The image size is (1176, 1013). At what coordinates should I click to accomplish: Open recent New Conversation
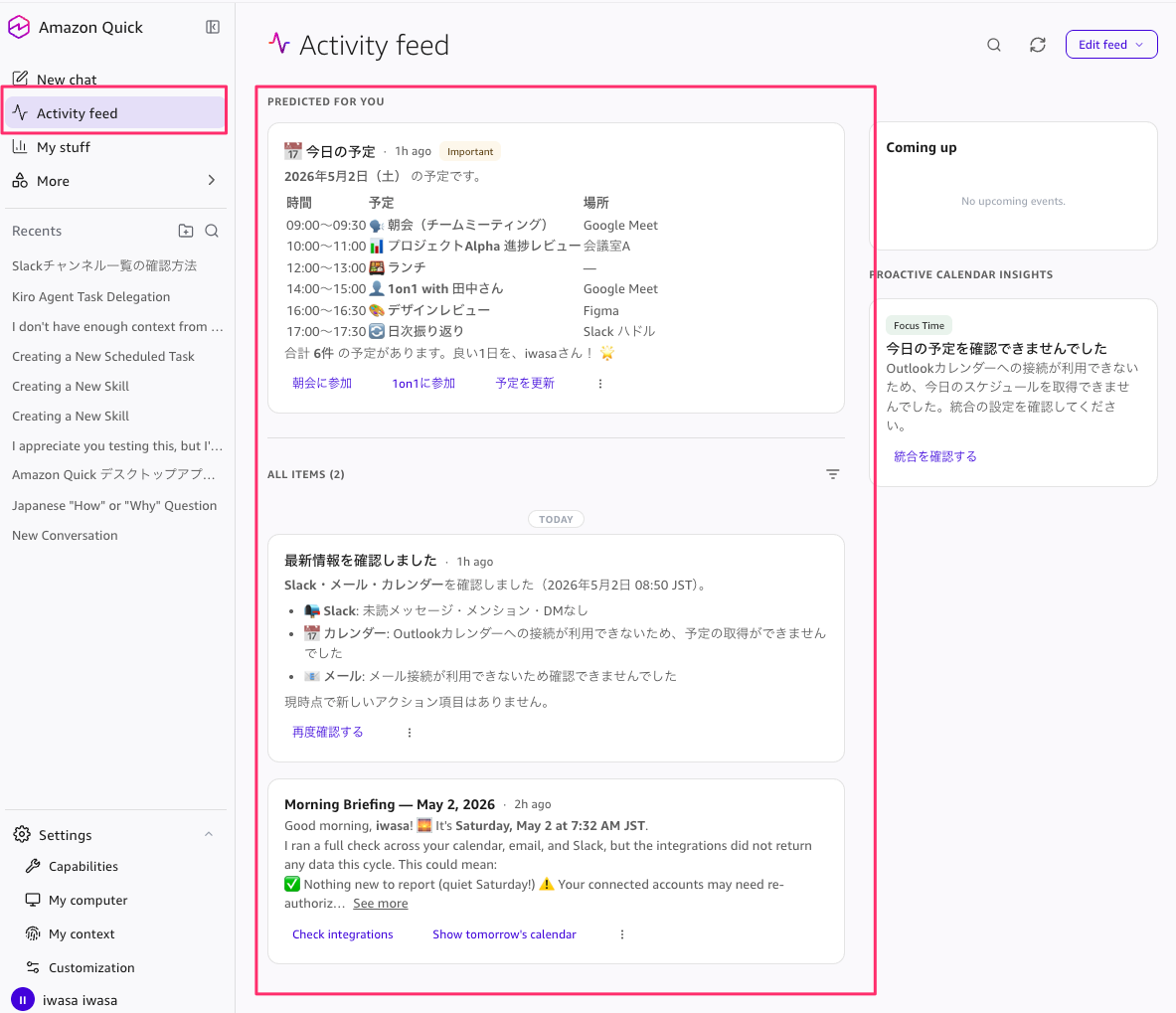tap(65, 536)
